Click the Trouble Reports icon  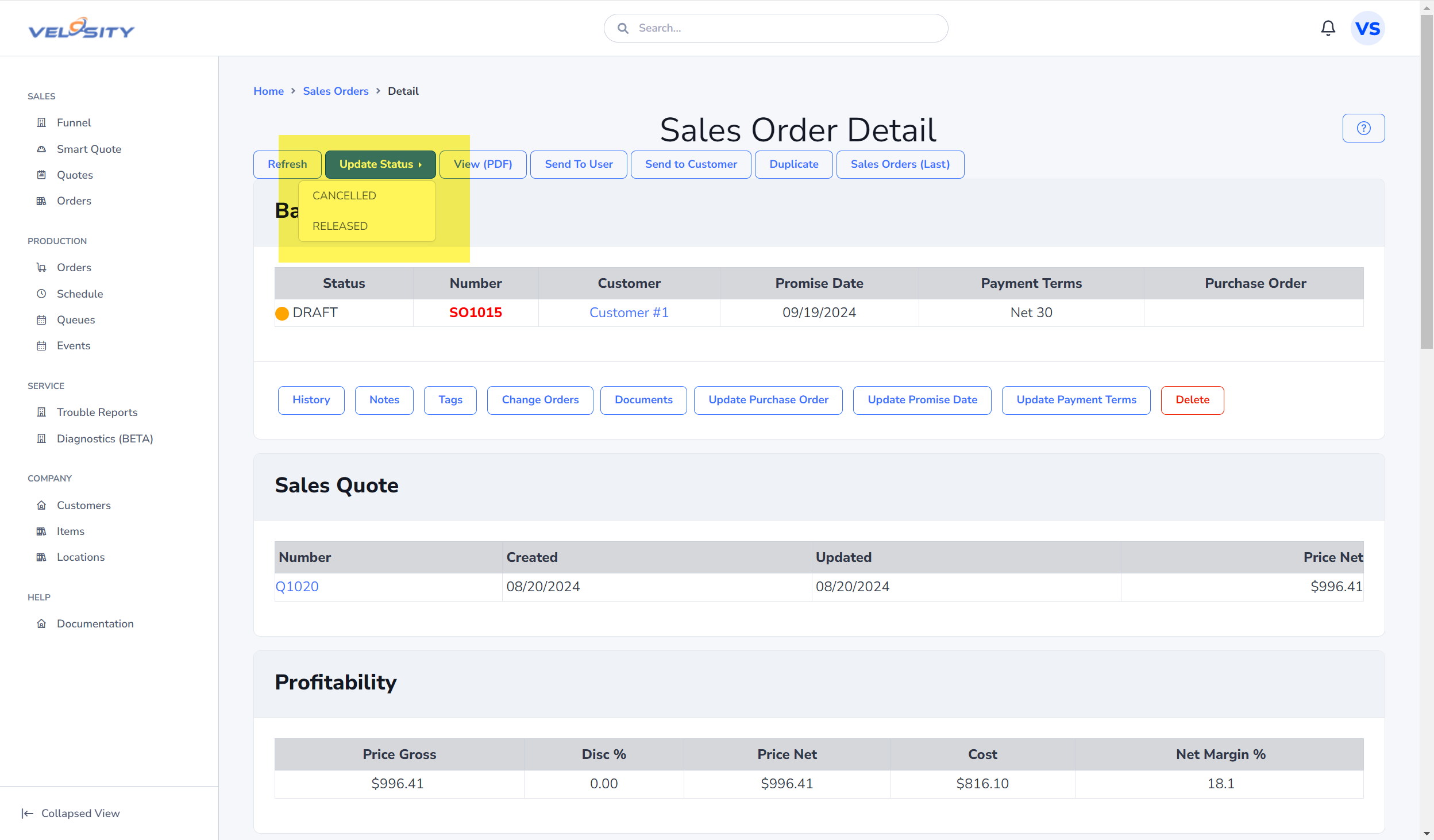[41, 412]
